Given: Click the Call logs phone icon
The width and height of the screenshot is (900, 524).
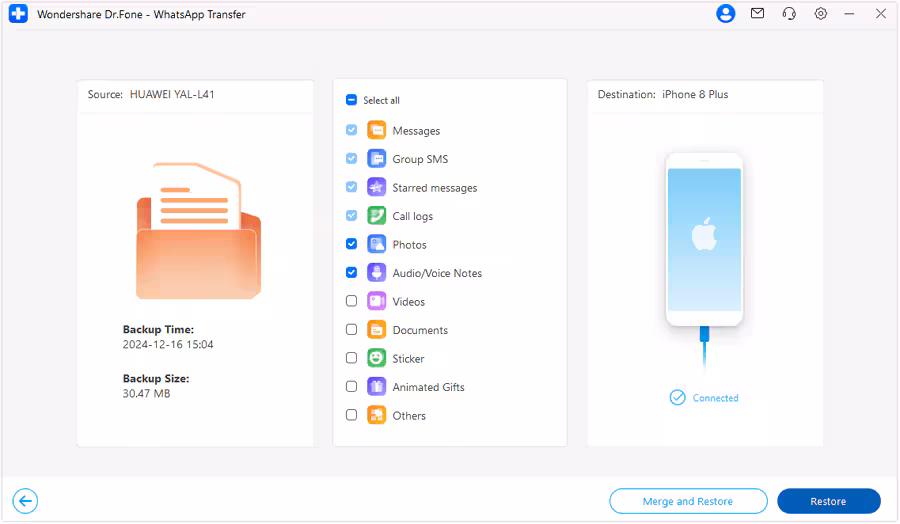Looking at the screenshot, I should tap(377, 216).
